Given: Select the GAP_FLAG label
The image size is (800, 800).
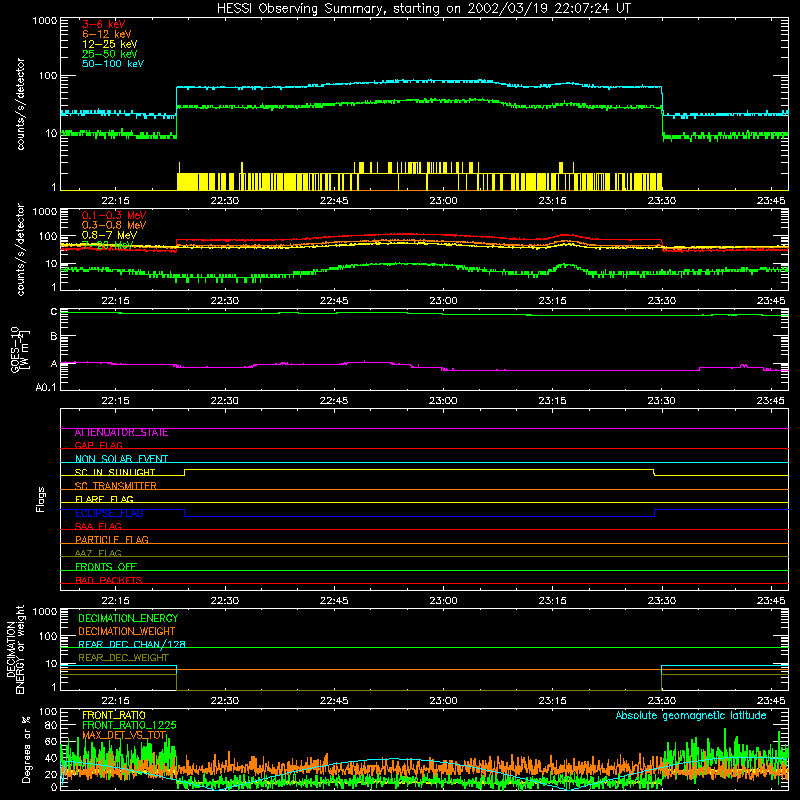Looking at the screenshot, I should pyautogui.click(x=98, y=445).
